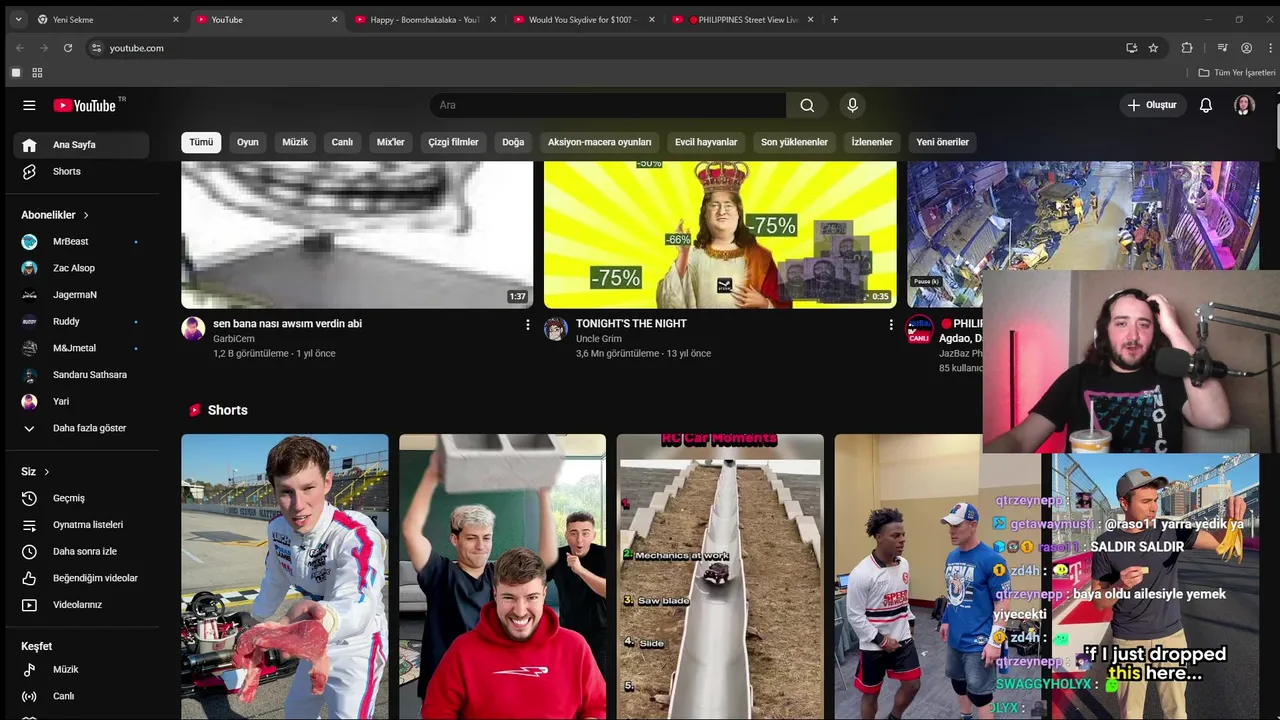Open Müzik under Keşfet
The height and width of the screenshot is (720, 1280).
tap(82, 669)
